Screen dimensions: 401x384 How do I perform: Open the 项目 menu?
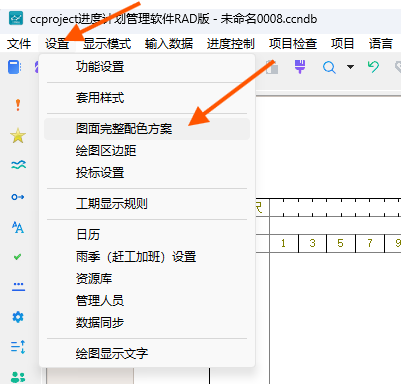342,44
